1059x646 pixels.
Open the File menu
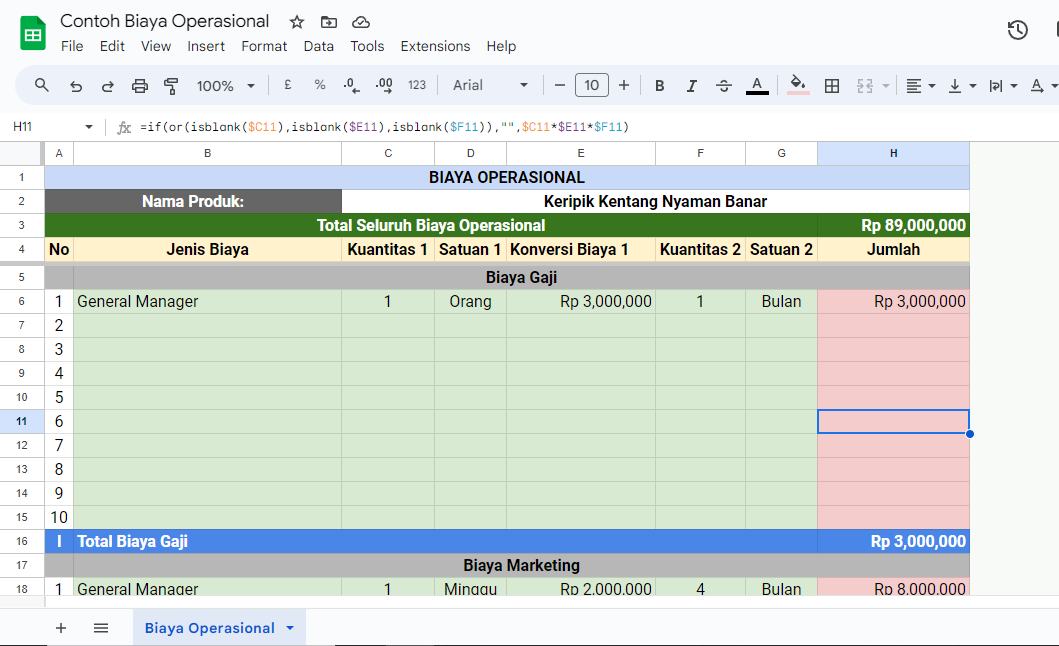click(72, 46)
